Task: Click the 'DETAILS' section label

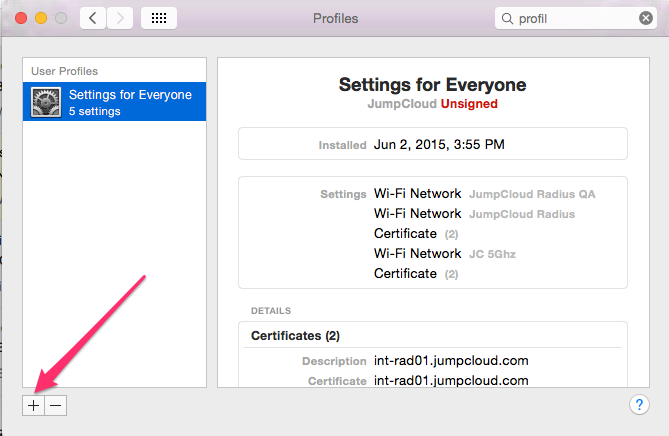Action: point(271,311)
